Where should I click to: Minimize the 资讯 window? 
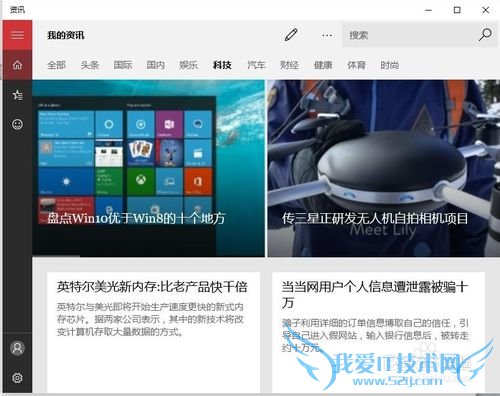click(429, 10)
